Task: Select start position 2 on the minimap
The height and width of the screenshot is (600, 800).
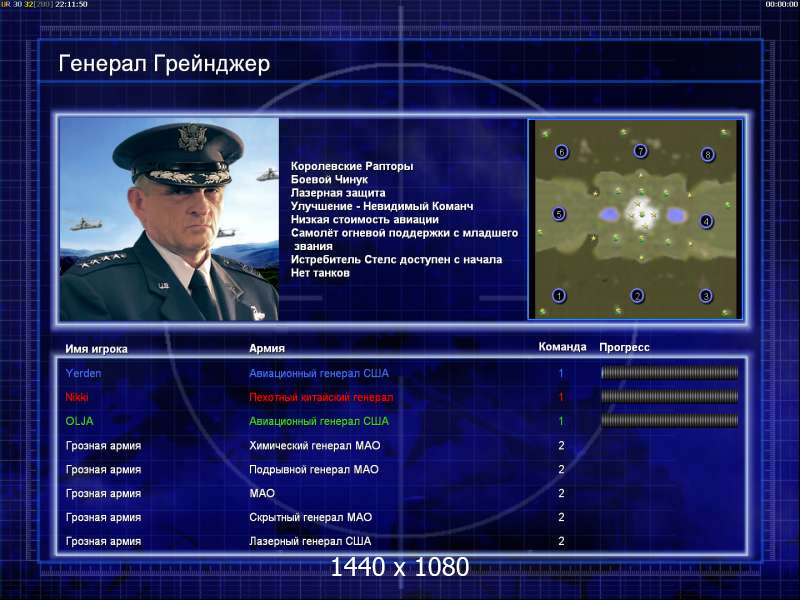Action: point(637,295)
